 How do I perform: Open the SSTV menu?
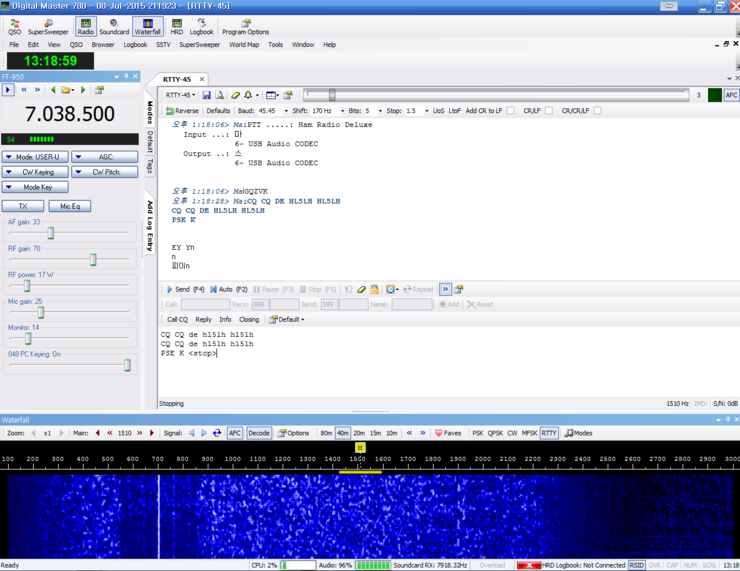point(163,45)
